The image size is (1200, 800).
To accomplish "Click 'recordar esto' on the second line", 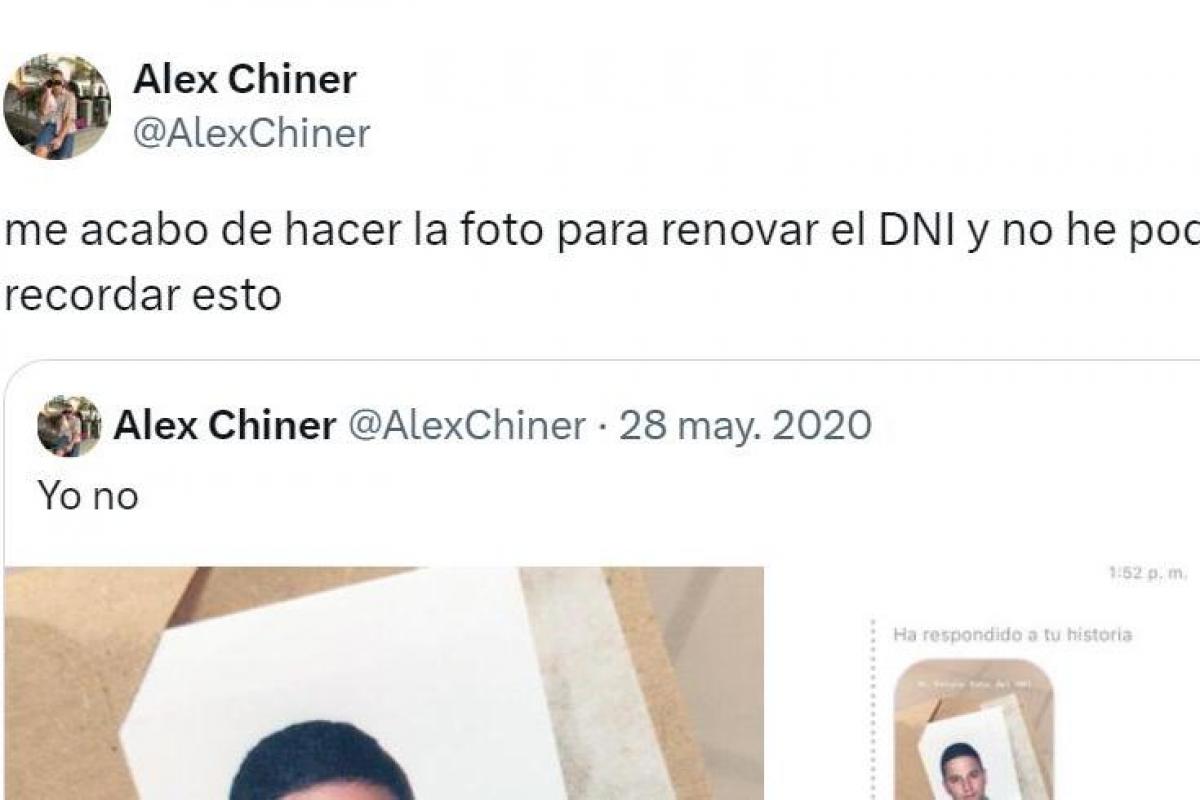I will 142,295.
